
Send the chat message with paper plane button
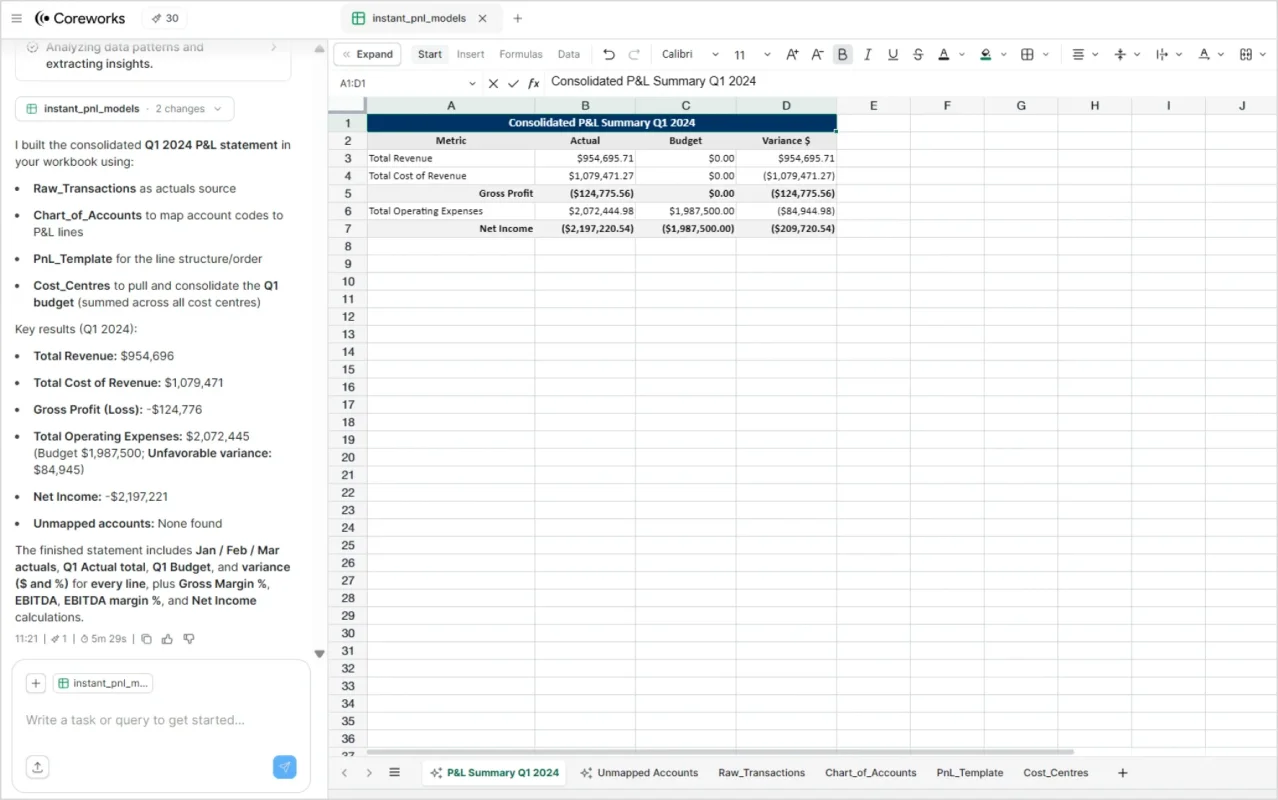pos(285,767)
